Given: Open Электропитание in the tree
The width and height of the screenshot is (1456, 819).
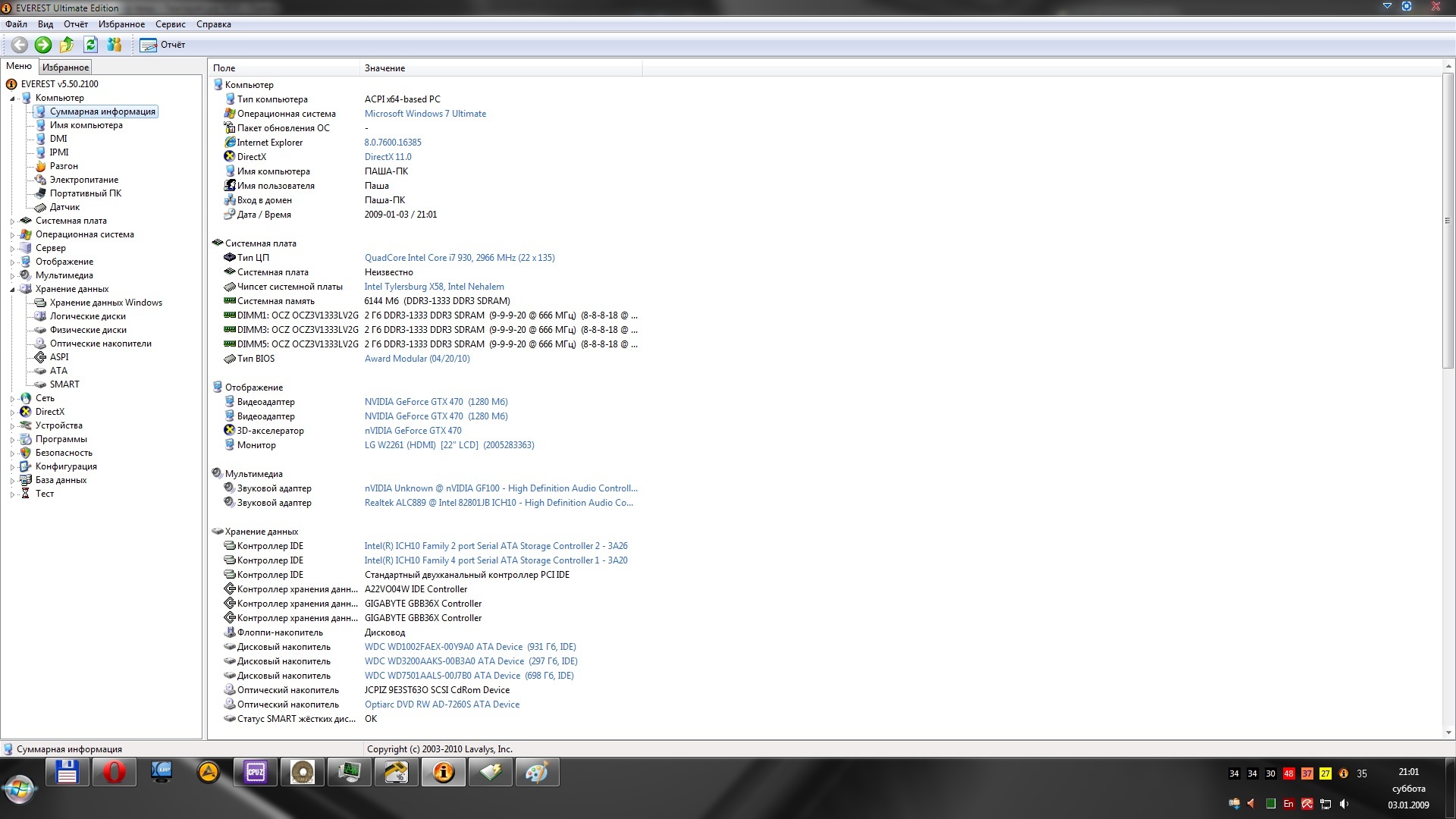Looking at the screenshot, I should [x=83, y=180].
